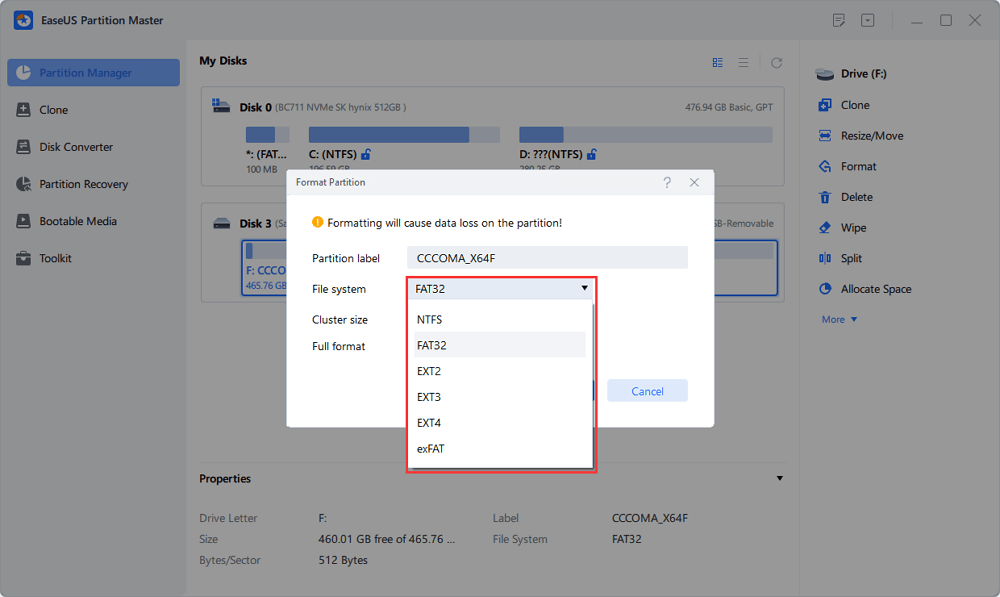This screenshot has height=597, width=1000.
Task: Open Toolkit in the sidebar
Action: pyautogui.click(x=43, y=258)
